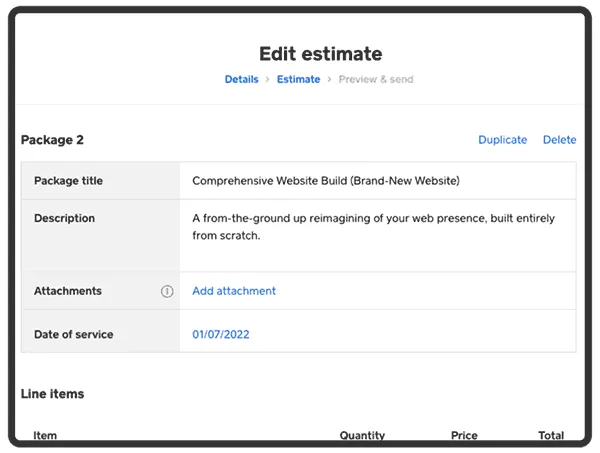
Task: Click the Quantity column header
Action: pos(362,435)
